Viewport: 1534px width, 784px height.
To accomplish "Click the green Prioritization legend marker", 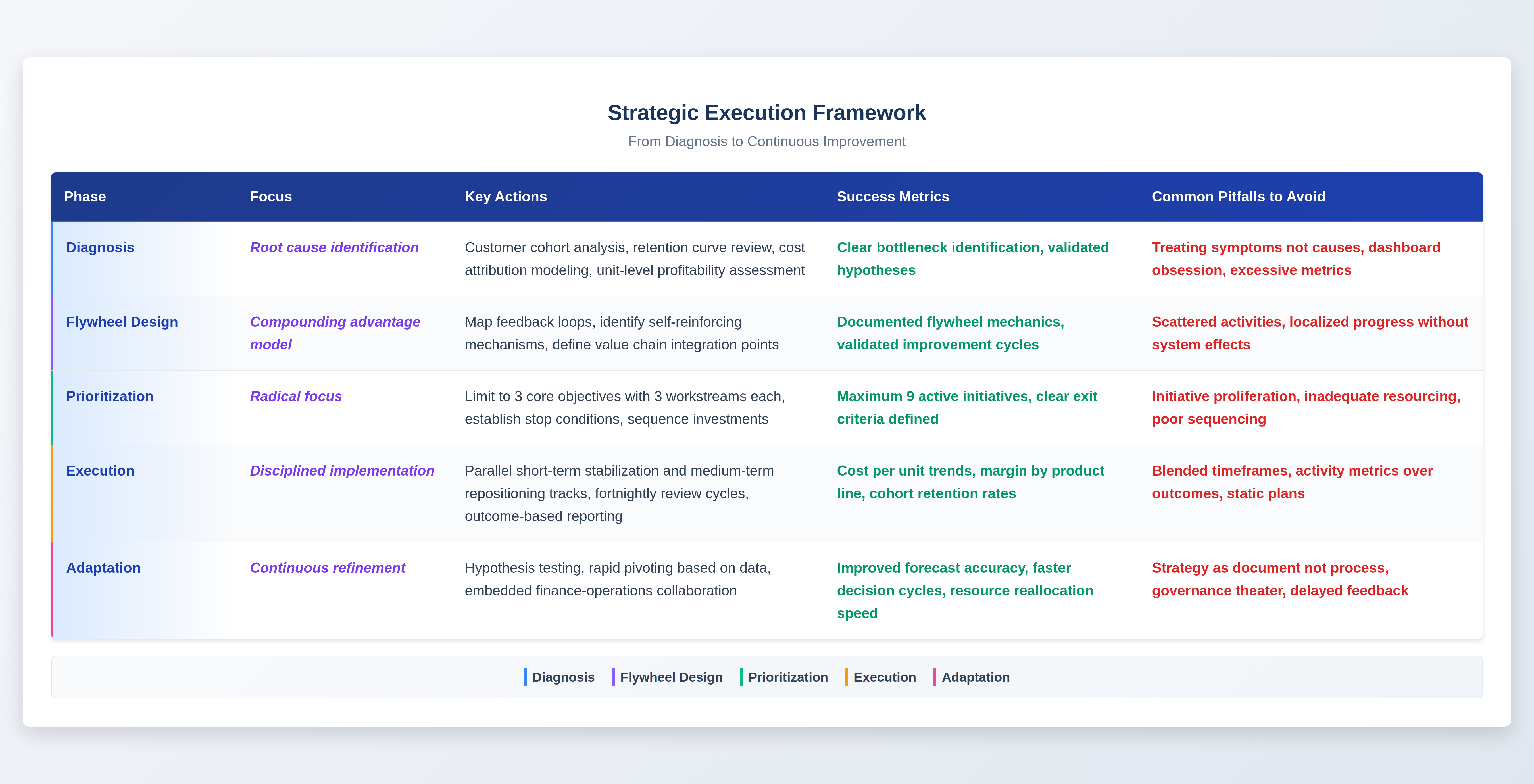I will pyautogui.click(x=741, y=677).
